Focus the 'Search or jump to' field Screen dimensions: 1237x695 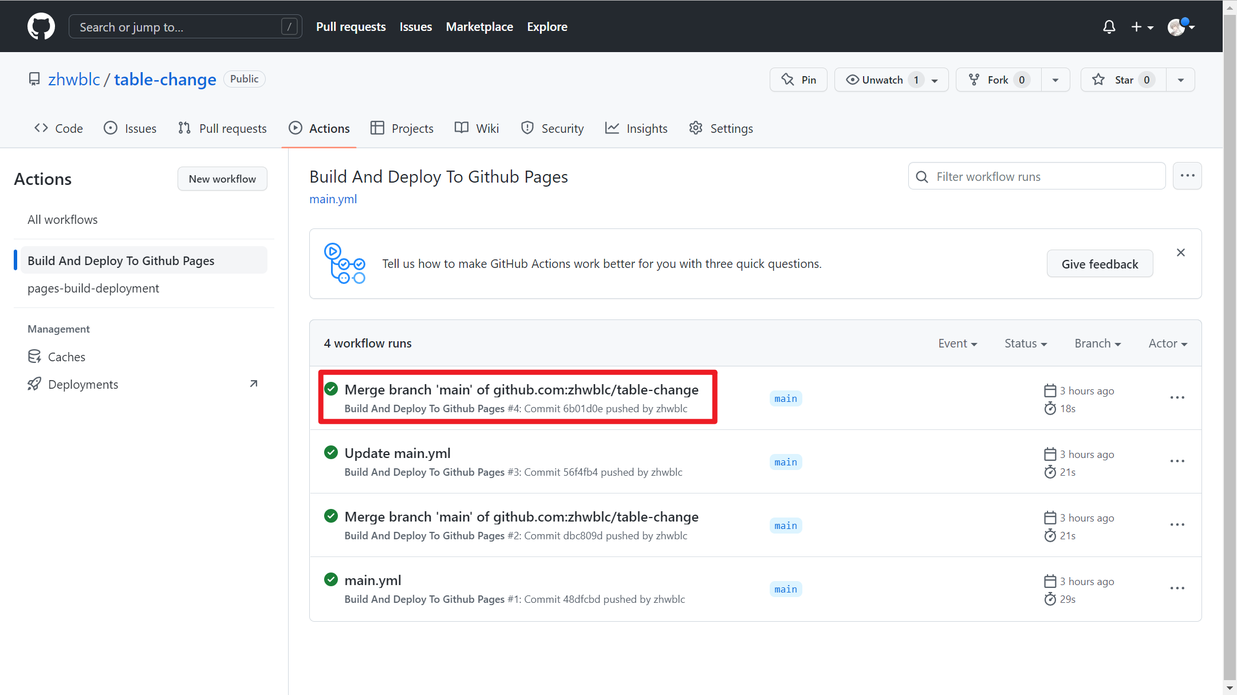[185, 27]
